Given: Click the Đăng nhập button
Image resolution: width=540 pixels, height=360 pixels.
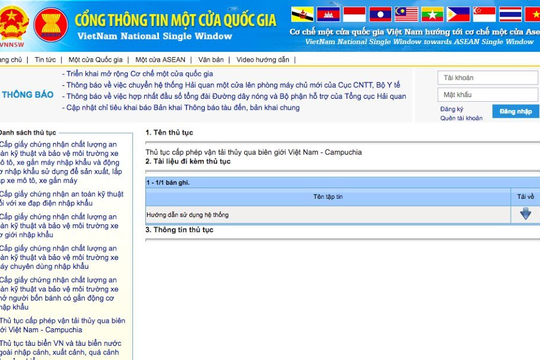Looking at the screenshot, I should tap(516, 111).
